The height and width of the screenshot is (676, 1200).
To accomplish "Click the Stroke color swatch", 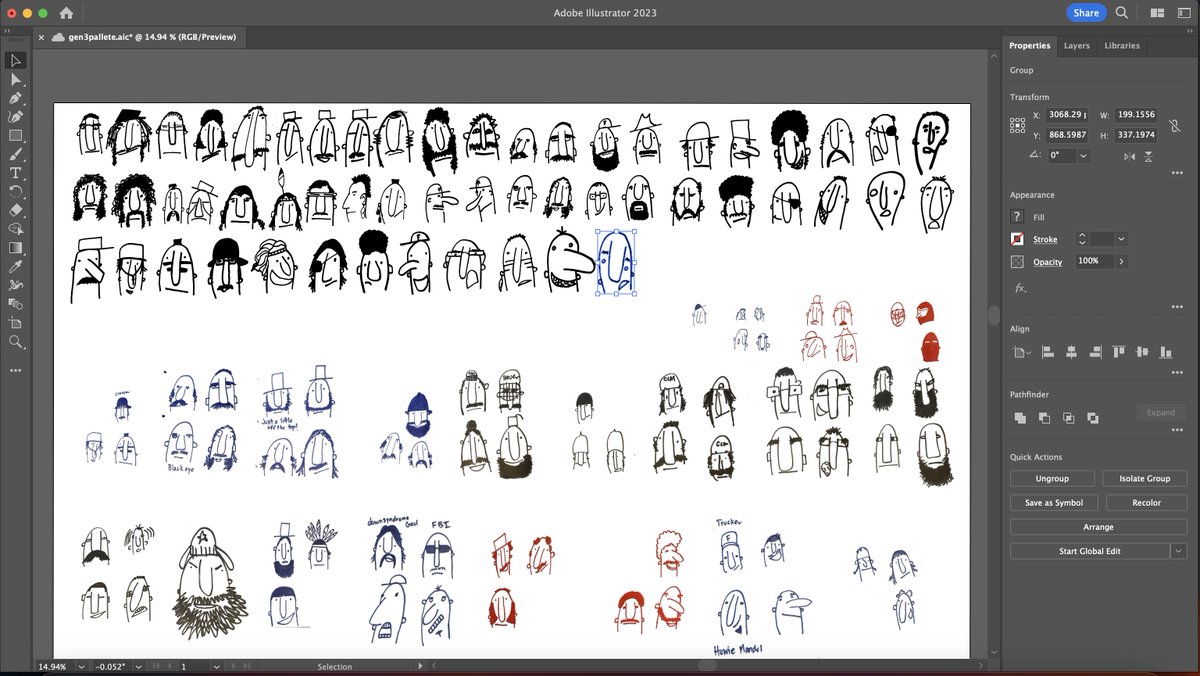I will coord(1017,239).
